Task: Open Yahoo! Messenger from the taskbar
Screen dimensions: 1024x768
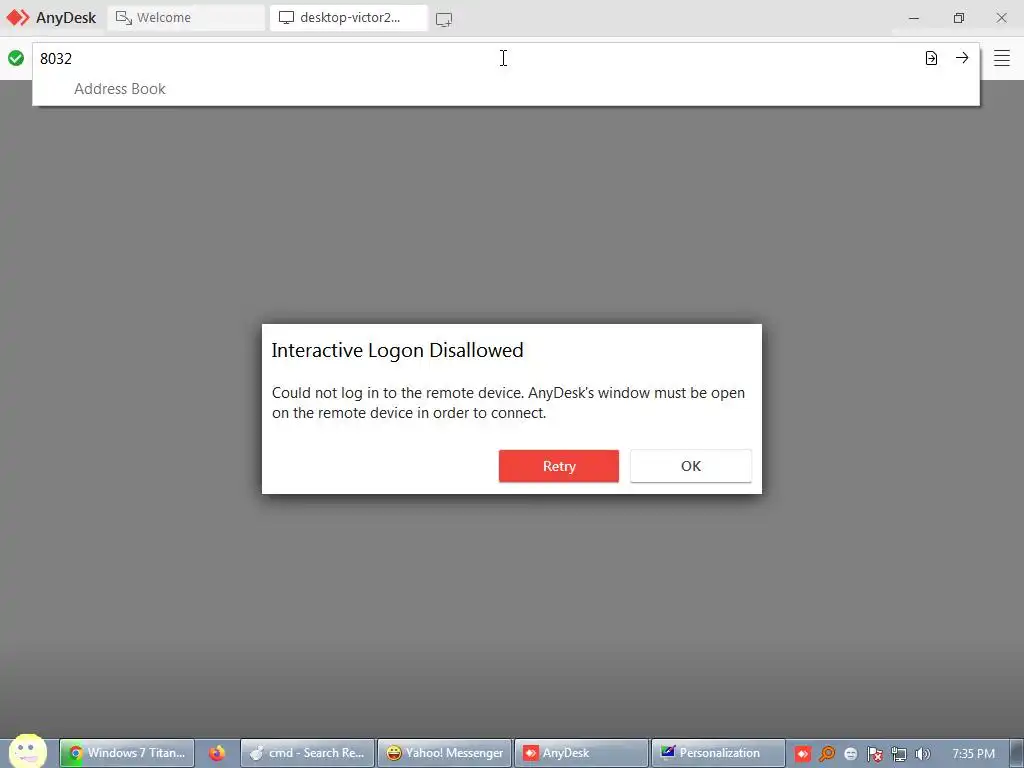Action: point(445,753)
